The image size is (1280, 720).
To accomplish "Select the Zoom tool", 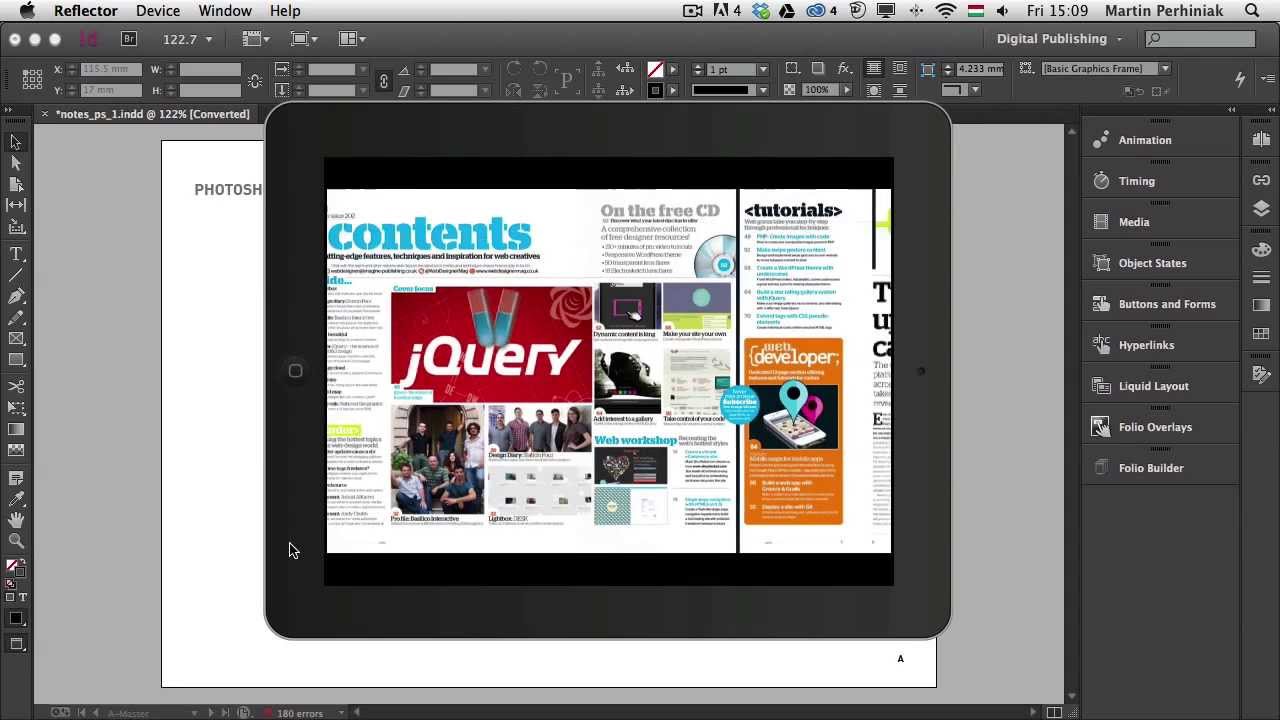I will (x=16, y=541).
